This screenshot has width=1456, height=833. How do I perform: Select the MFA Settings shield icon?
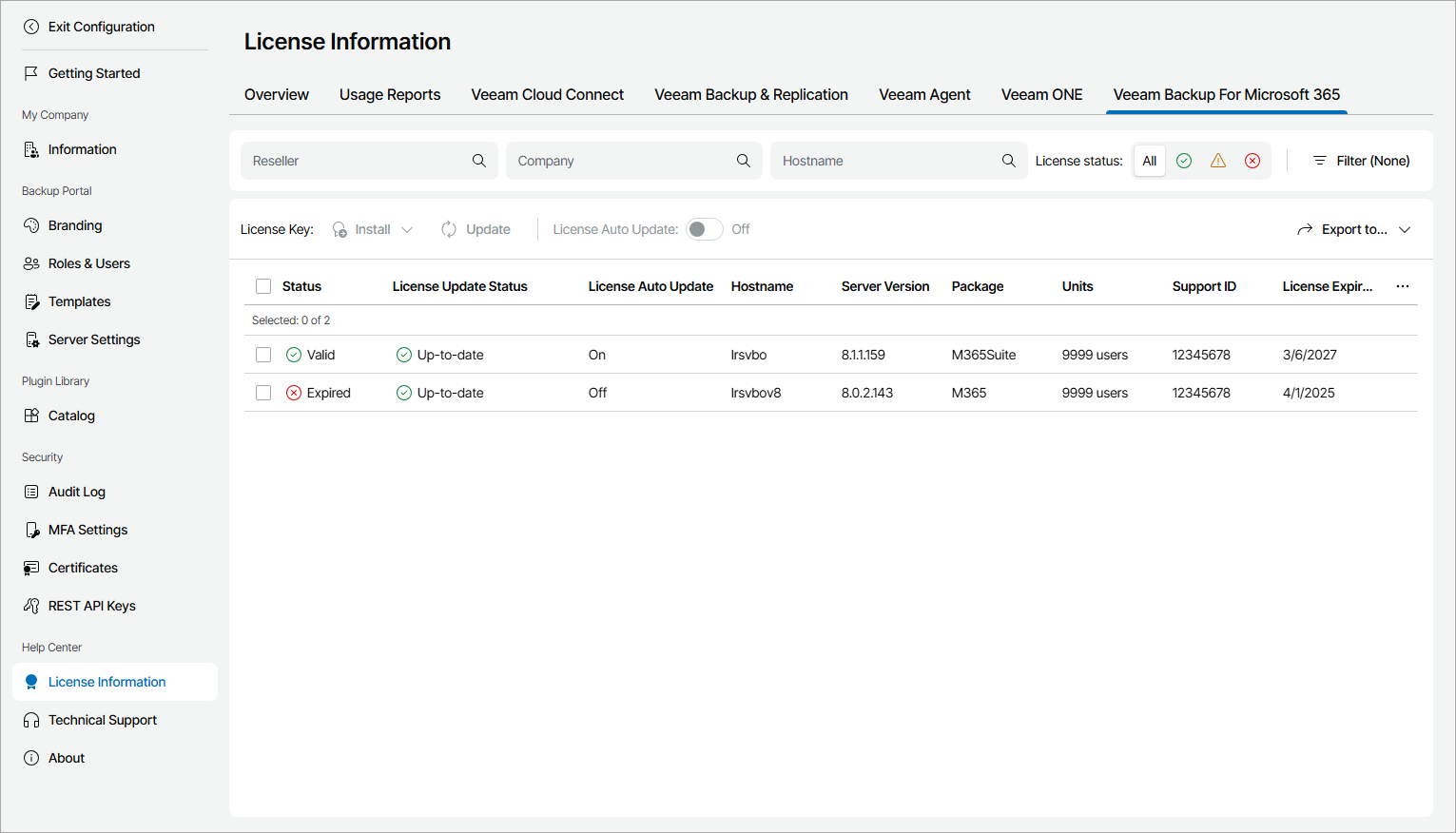point(31,530)
